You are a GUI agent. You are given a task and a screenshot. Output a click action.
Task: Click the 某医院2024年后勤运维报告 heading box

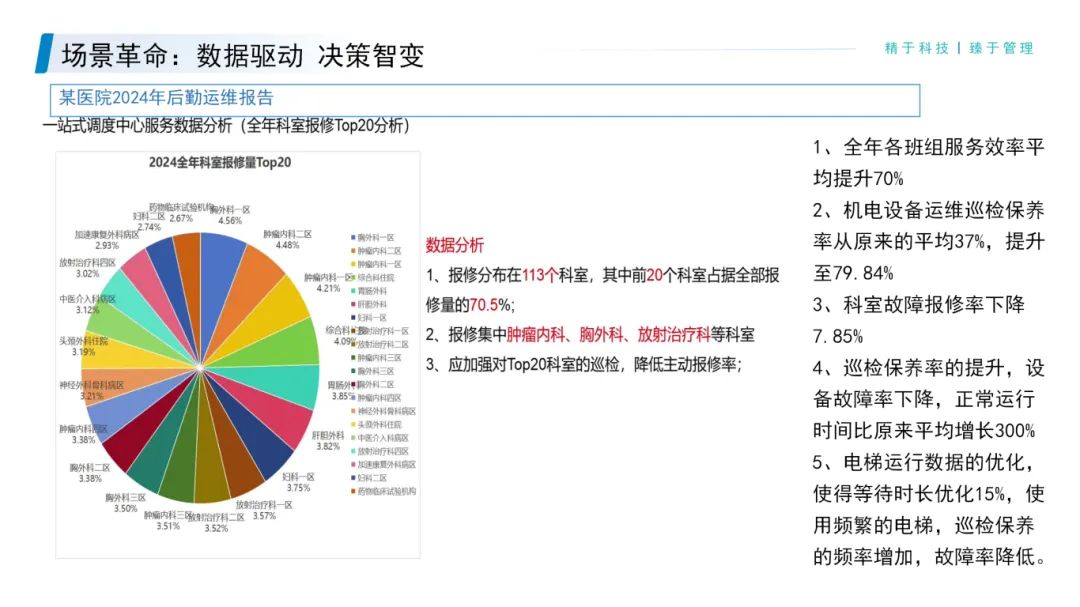[x=485, y=101]
